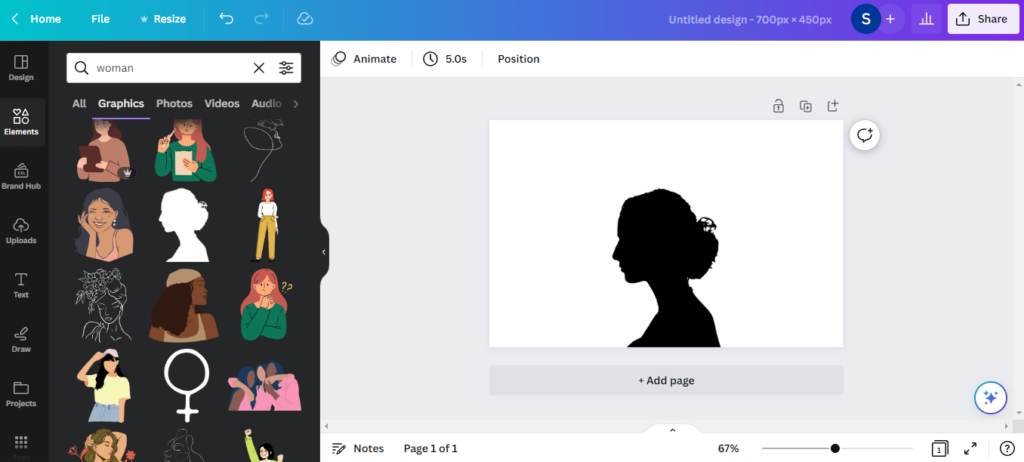Click the + Add page button

click(666, 380)
